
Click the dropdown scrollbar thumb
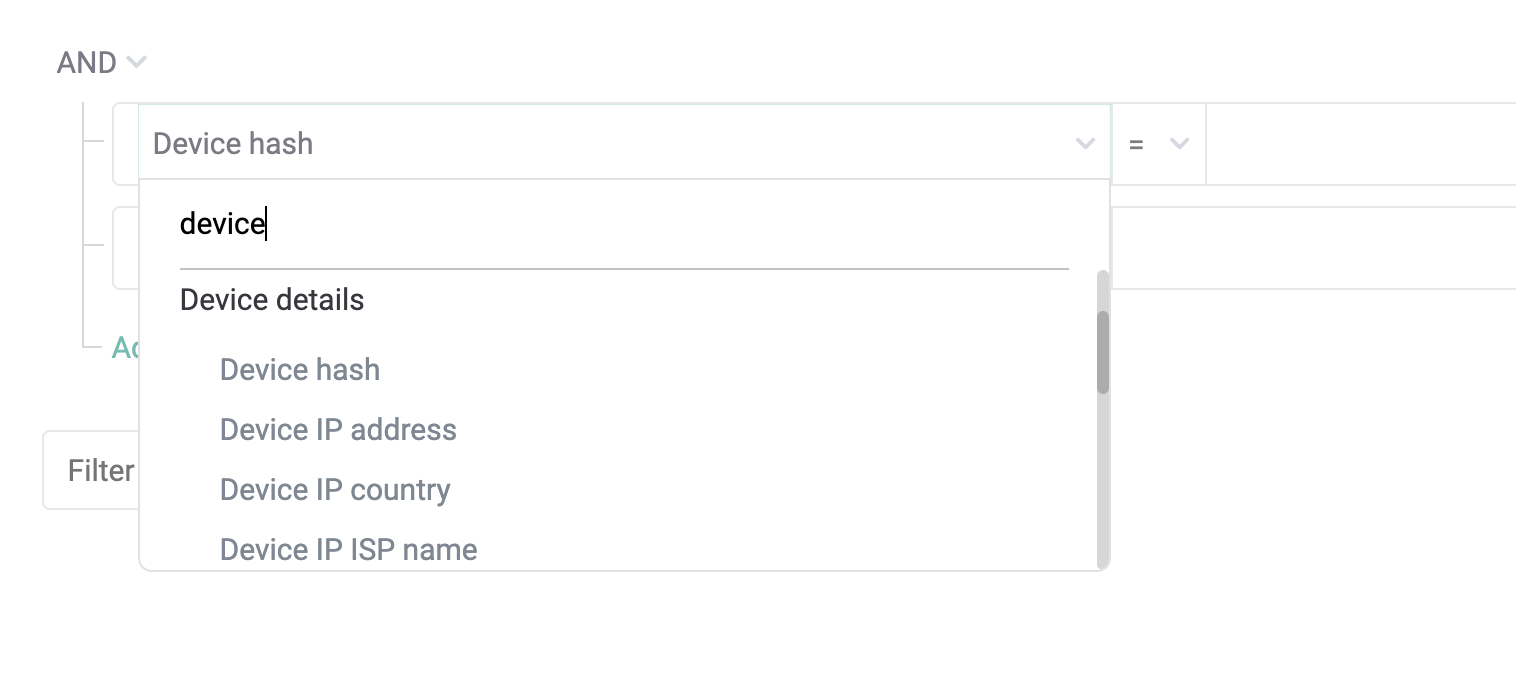1101,350
